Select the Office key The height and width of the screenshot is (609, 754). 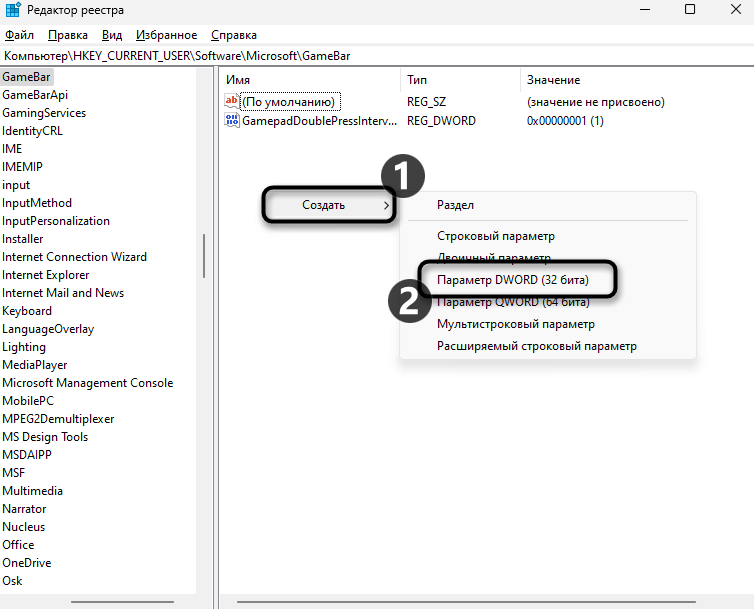click(x=18, y=545)
